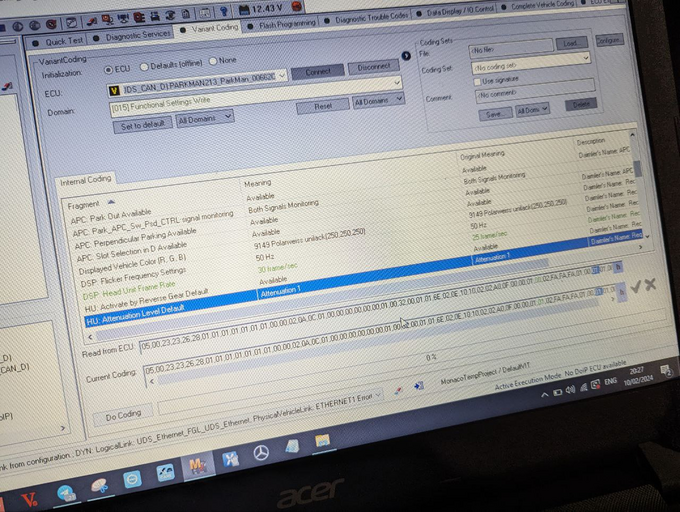Click the Connect button
680x512 pixels.
point(318,72)
